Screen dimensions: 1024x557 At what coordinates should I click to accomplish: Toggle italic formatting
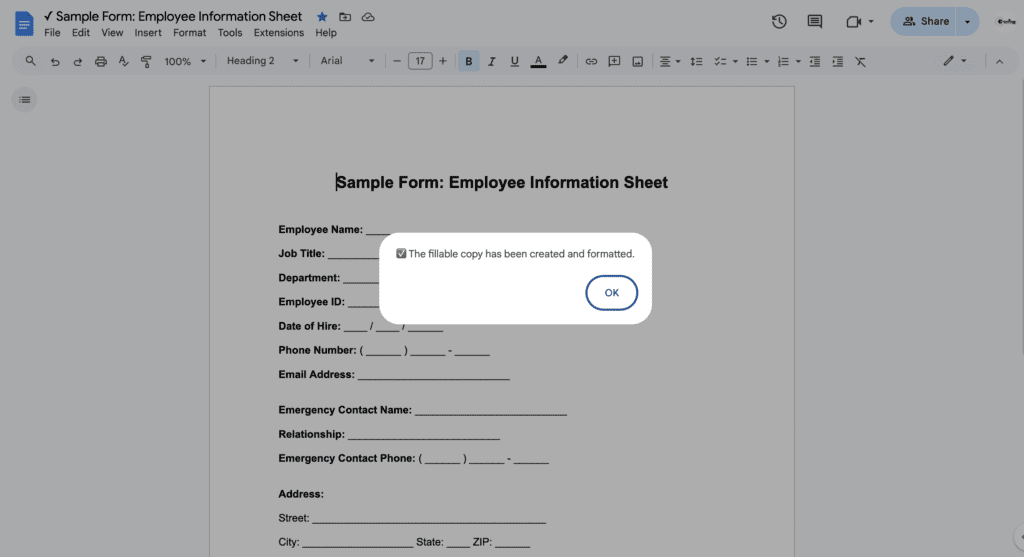coord(492,61)
